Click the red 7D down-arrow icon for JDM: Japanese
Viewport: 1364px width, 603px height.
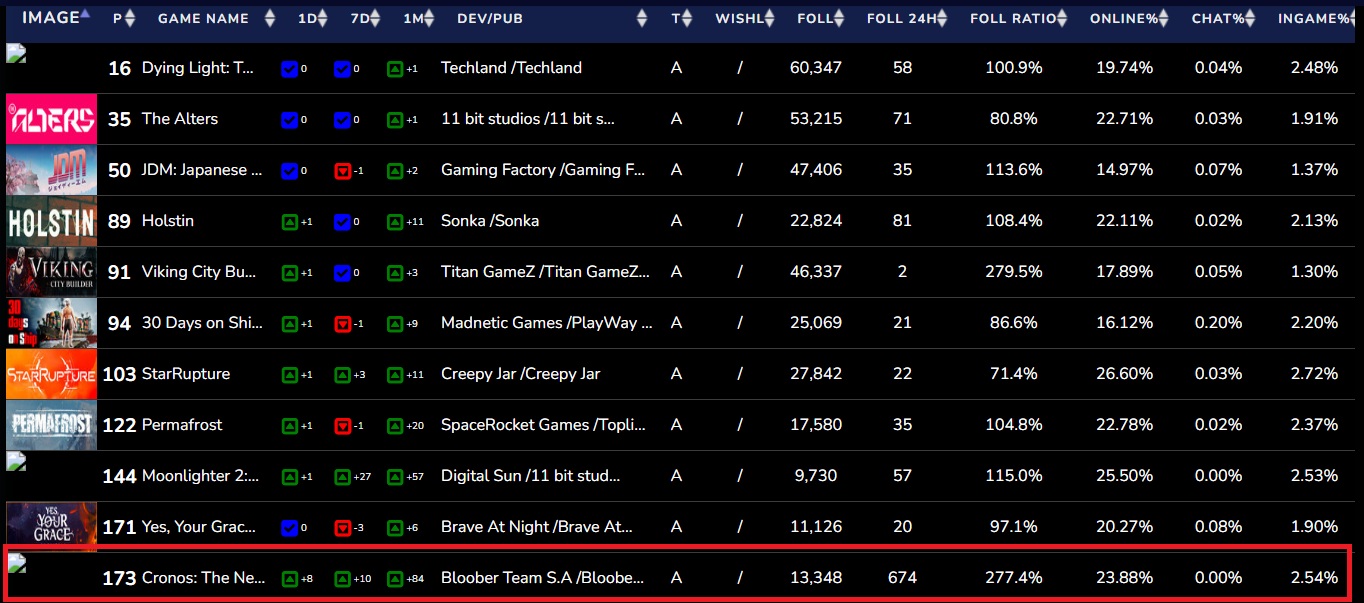[x=342, y=170]
